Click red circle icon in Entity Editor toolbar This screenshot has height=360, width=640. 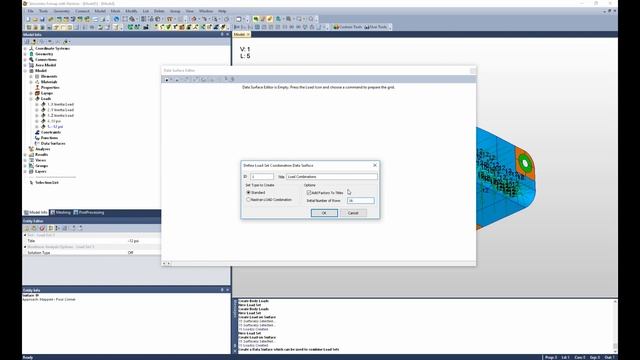pos(42,228)
